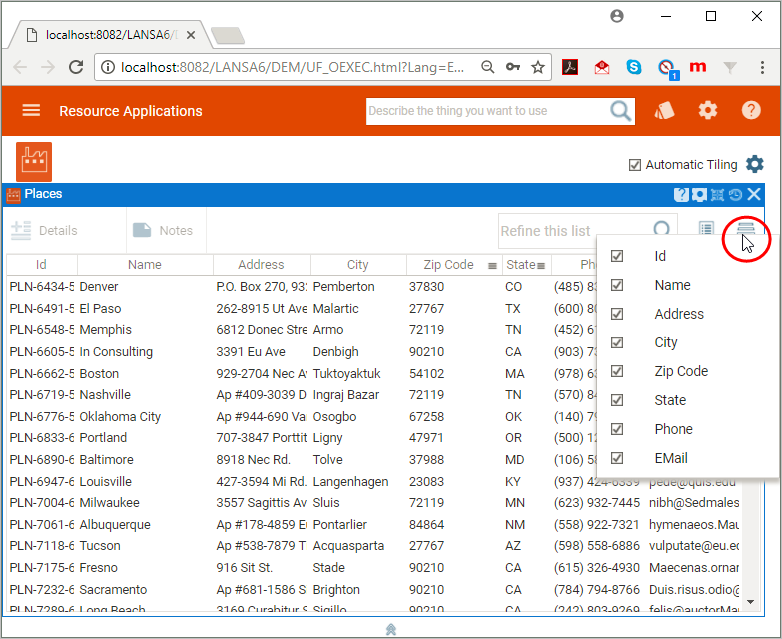The width and height of the screenshot is (782, 639).
Task: Click the maximize-tile icon in Places title bar
Action: 717,195
